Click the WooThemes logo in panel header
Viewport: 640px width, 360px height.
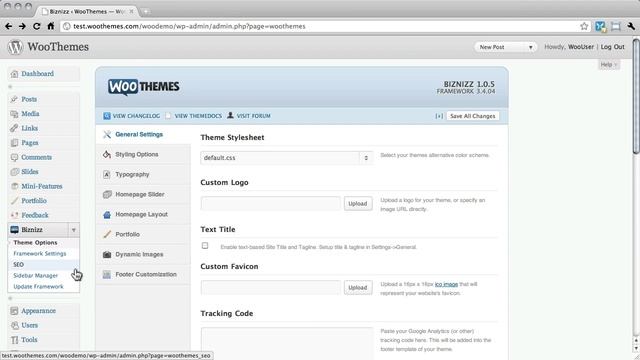pyautogui.click(x=144, y=87)
